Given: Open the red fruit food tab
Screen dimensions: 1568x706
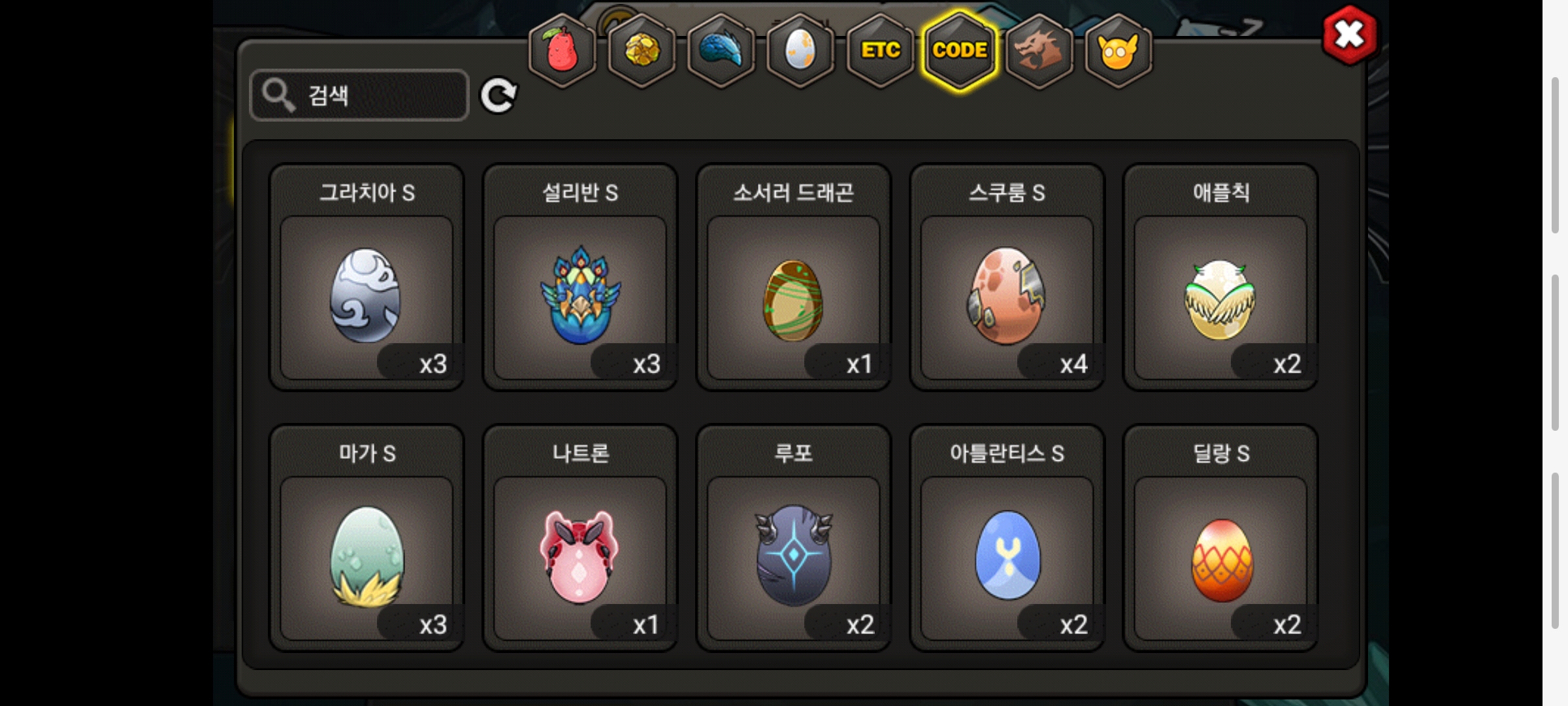Looking at the screenshot, I should (x=562, y=50).
